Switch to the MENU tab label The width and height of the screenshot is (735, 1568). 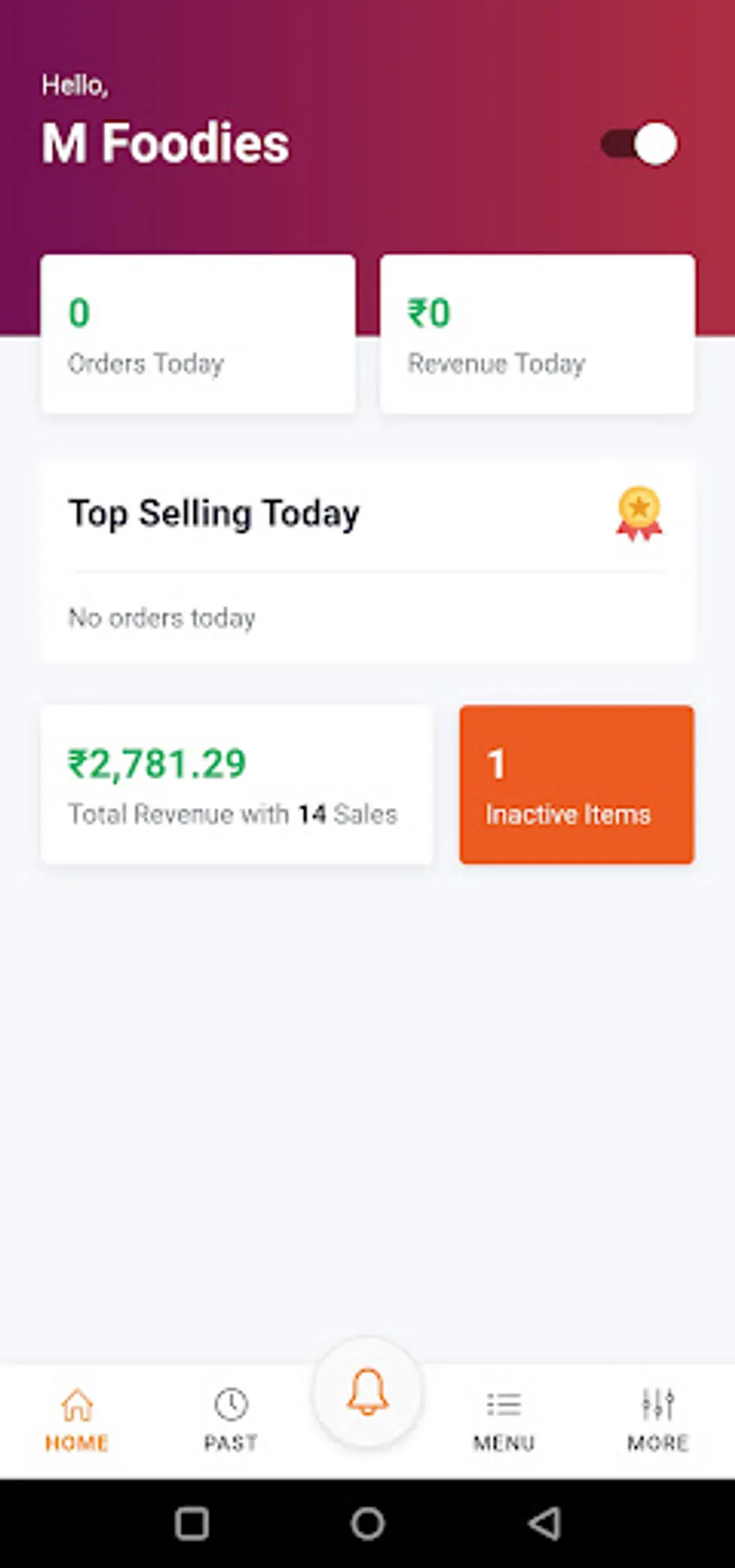coord(504,1443)
